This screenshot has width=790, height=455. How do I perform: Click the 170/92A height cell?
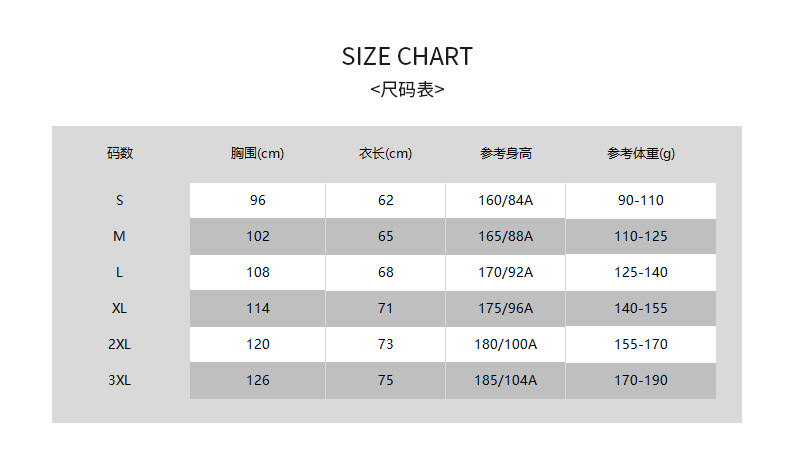tap(505, 272)
